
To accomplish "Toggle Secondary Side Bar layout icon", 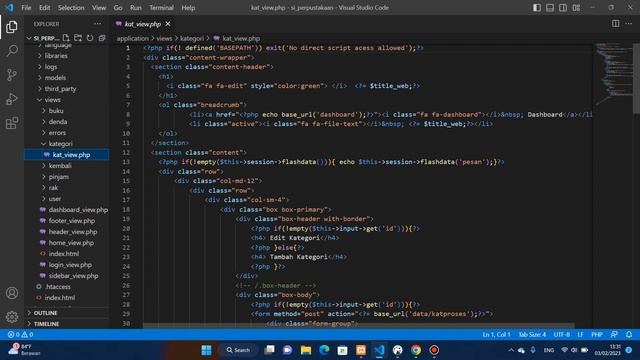I will pyautogui.click(x=563, y=7).
